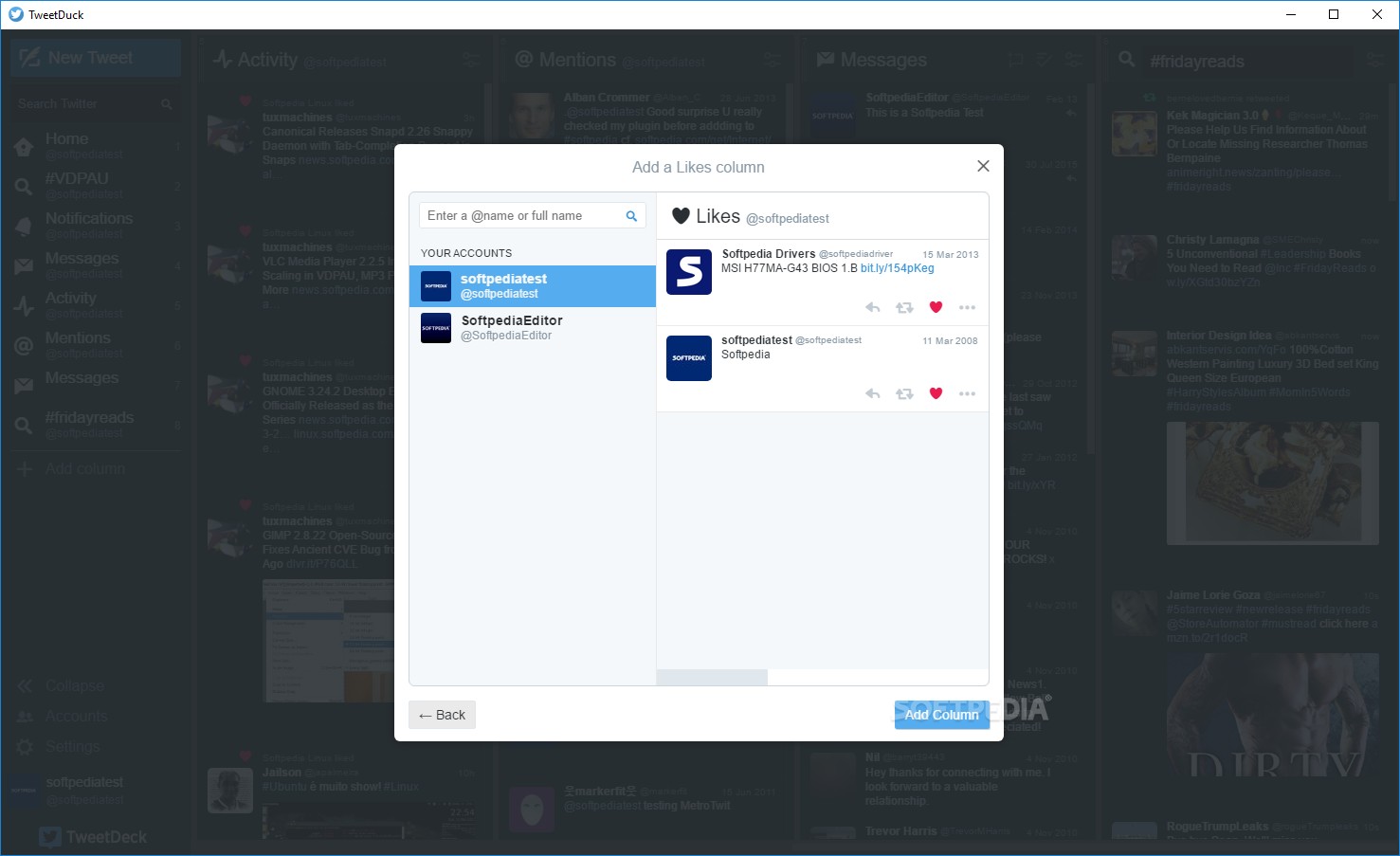Open more actions for 11 Mar 2008 tweet
The width and height of the screenshot is (1400, 856).
coord(967,393)
